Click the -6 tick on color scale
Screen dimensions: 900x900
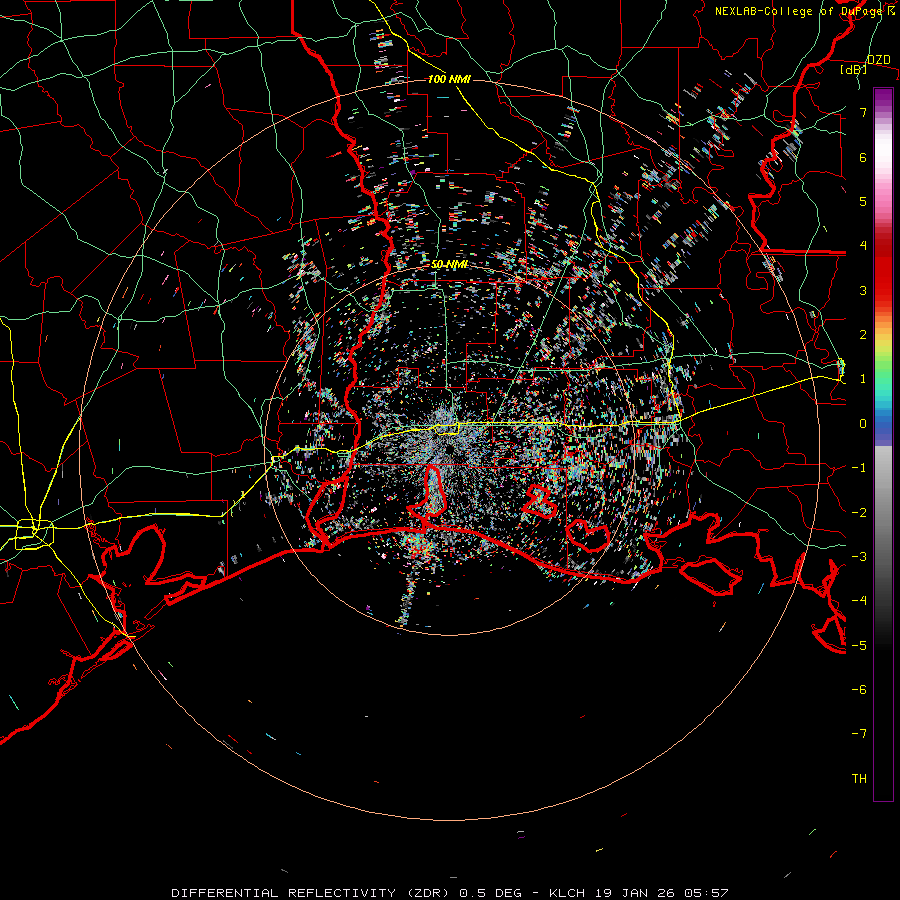pos(859,690)
